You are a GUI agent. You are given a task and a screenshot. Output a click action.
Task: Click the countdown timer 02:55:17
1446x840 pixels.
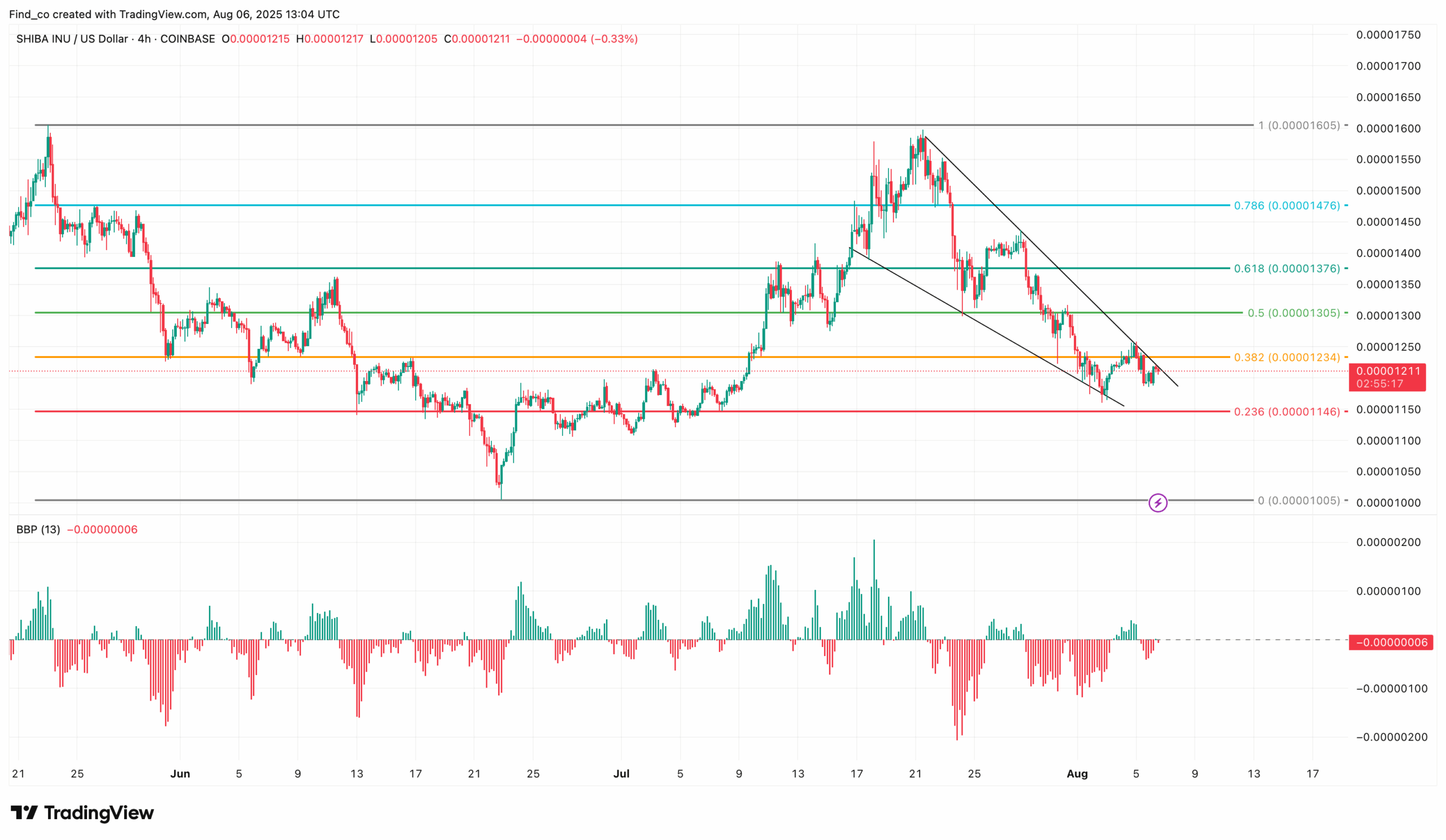(1380, 384)
